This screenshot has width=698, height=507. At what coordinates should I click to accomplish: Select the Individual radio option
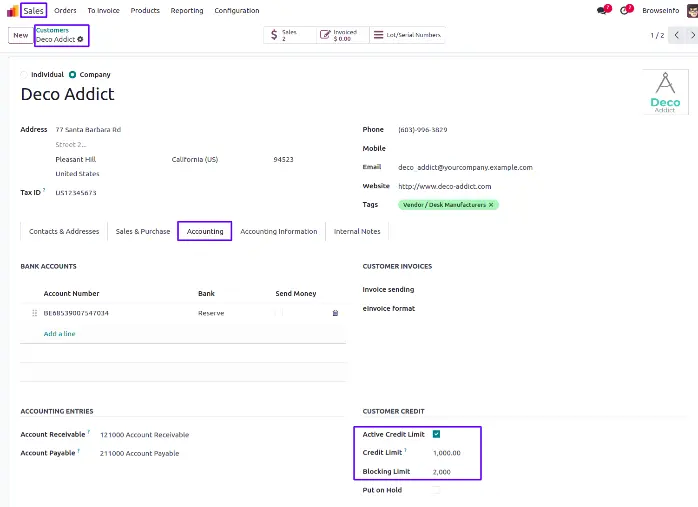click(25, 75)
